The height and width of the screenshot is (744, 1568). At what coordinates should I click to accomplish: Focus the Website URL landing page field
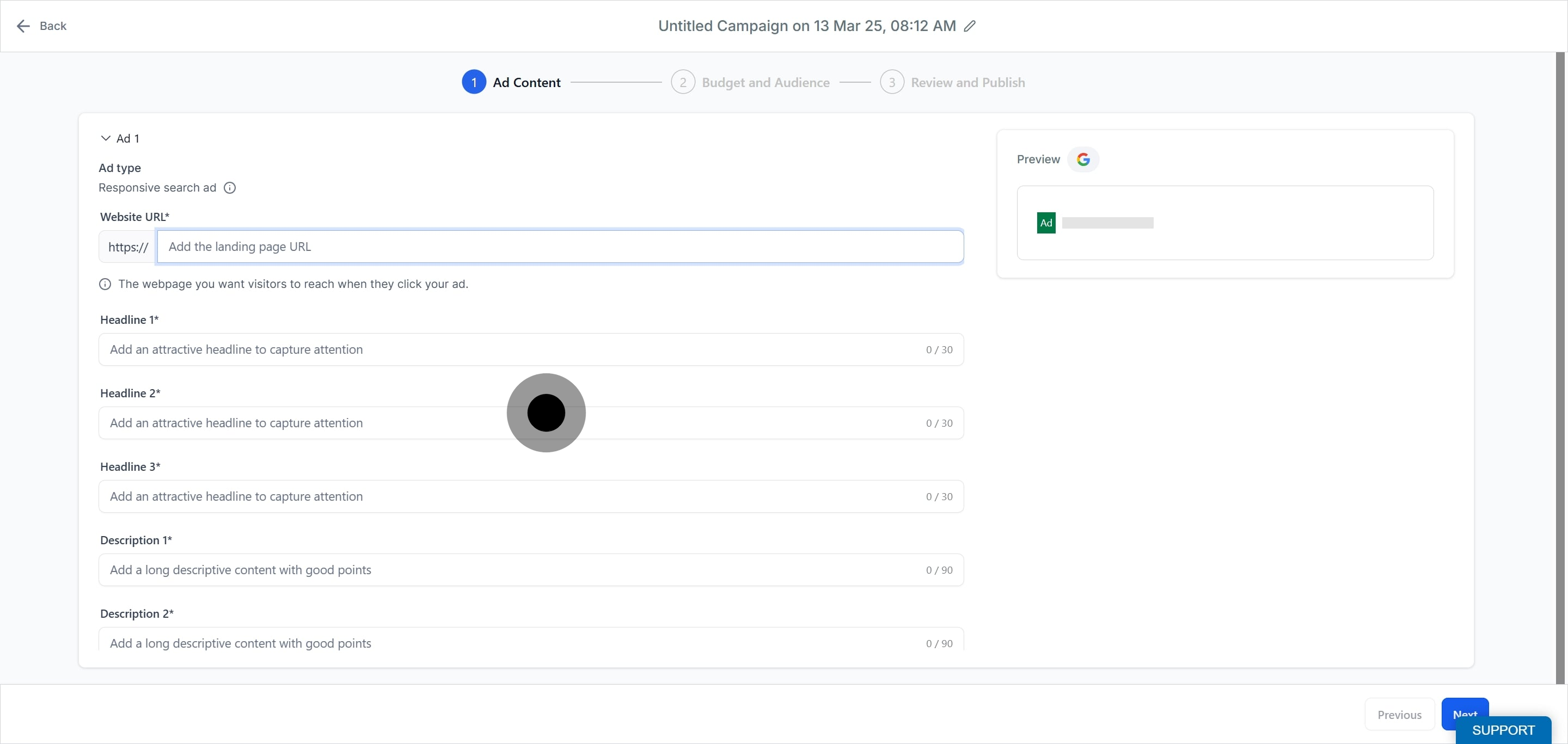[560, 247]
